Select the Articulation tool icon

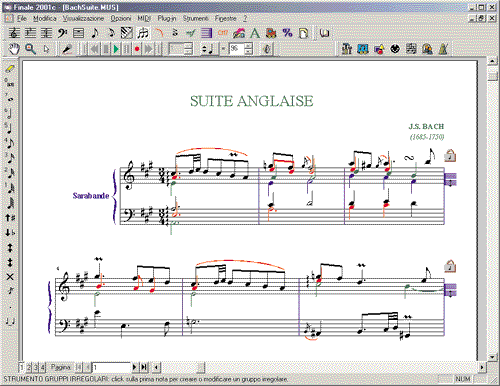point(175,33)
